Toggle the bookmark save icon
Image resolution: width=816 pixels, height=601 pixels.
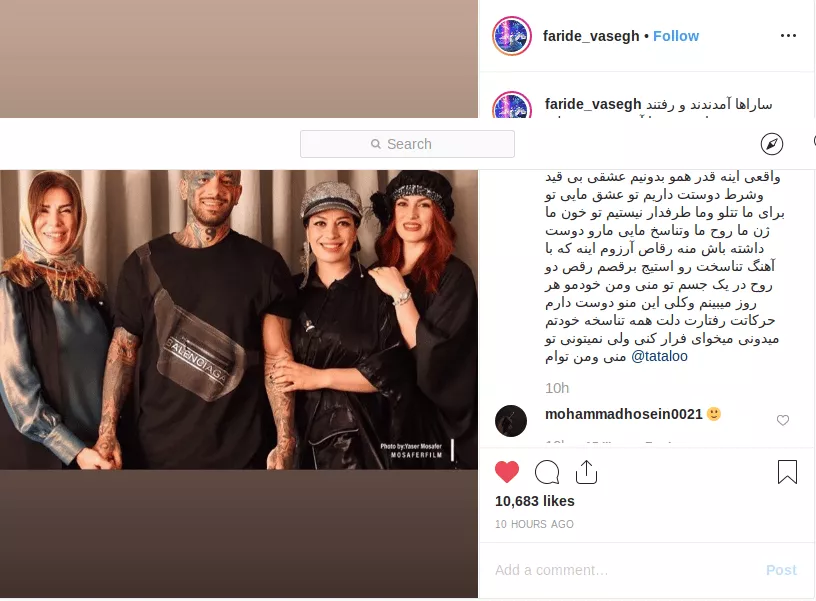tap(787, 472)
